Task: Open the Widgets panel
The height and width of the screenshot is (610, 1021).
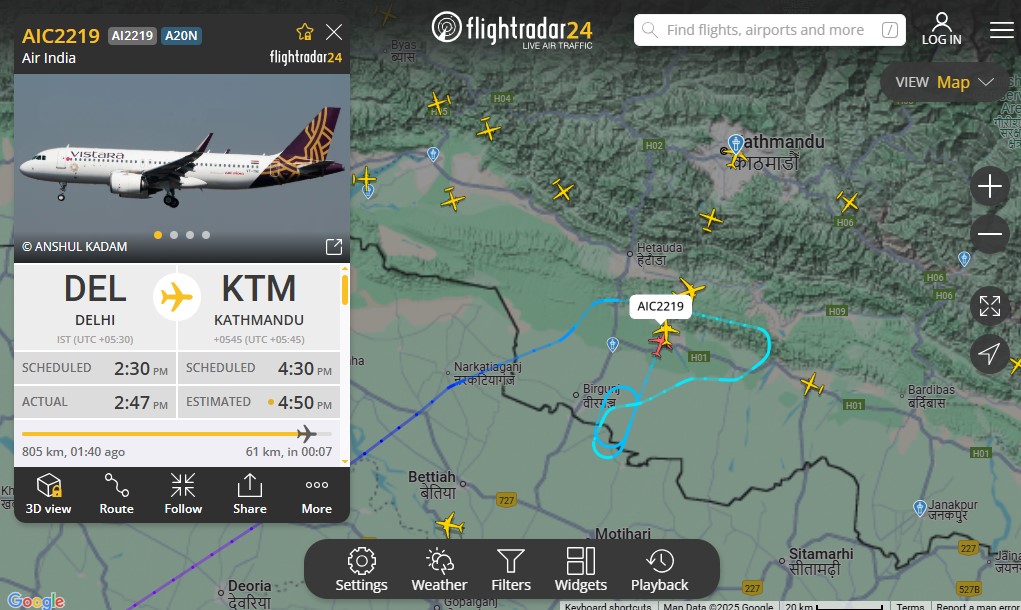Action: [581, 570]
